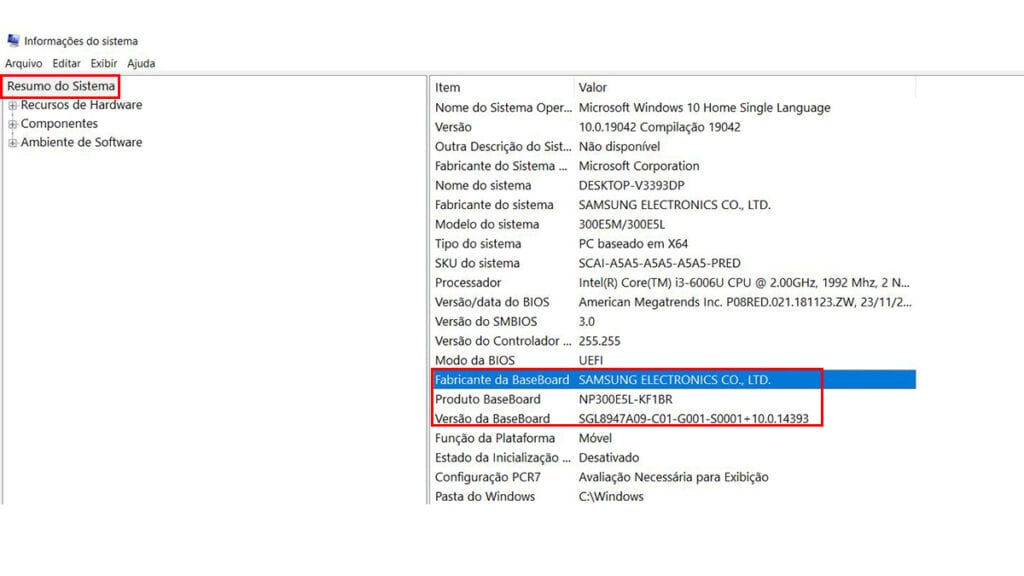Click the Intel(R) Core(TM) i3-6006U value
This screenshot has height=576, width=1024.
click(744, 283)
